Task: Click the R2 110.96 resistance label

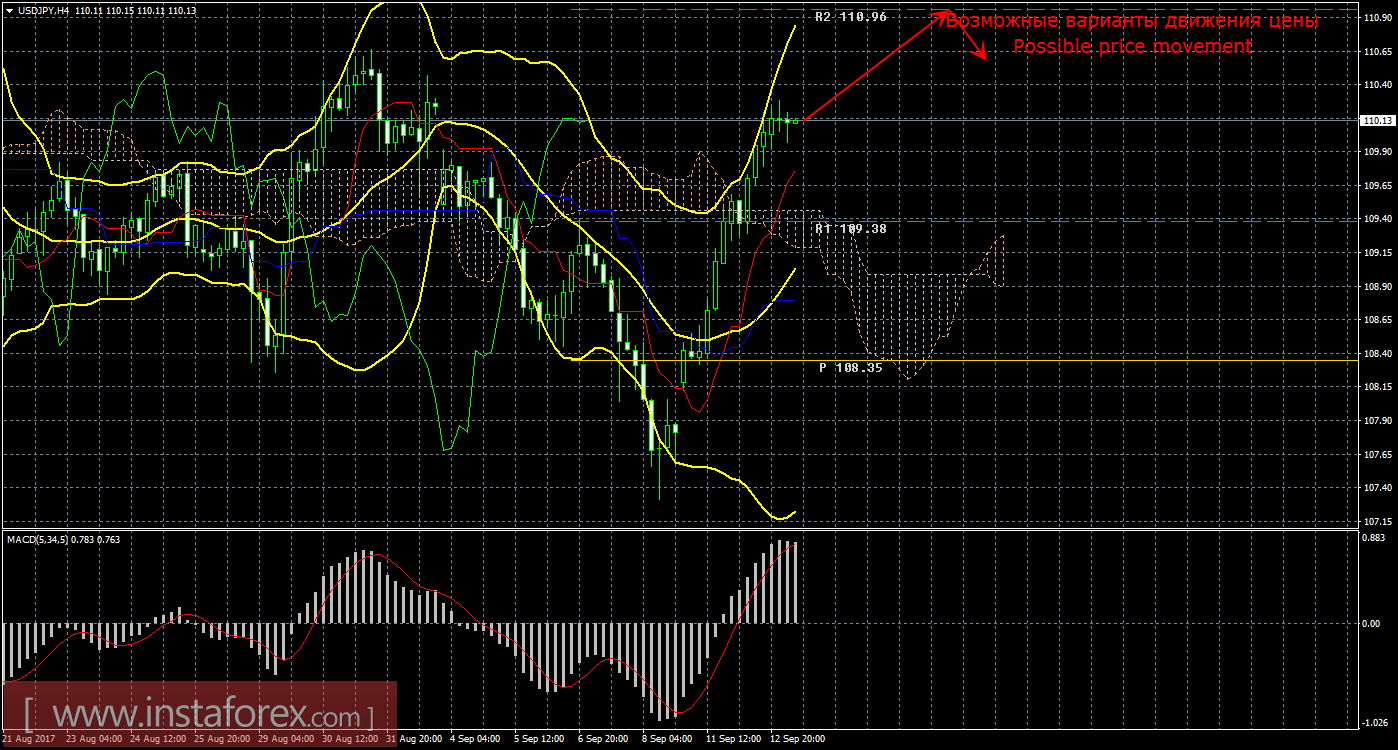Action: tap(851, 17)
